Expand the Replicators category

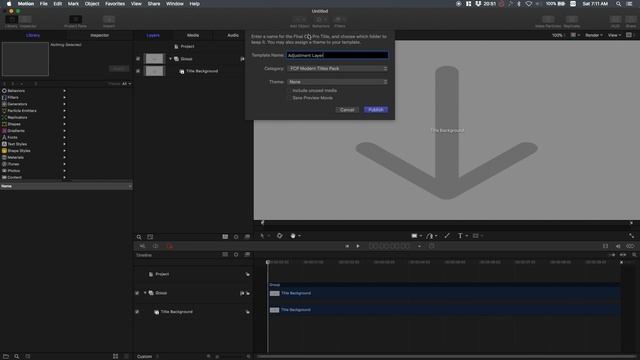[x=64, y=118]
